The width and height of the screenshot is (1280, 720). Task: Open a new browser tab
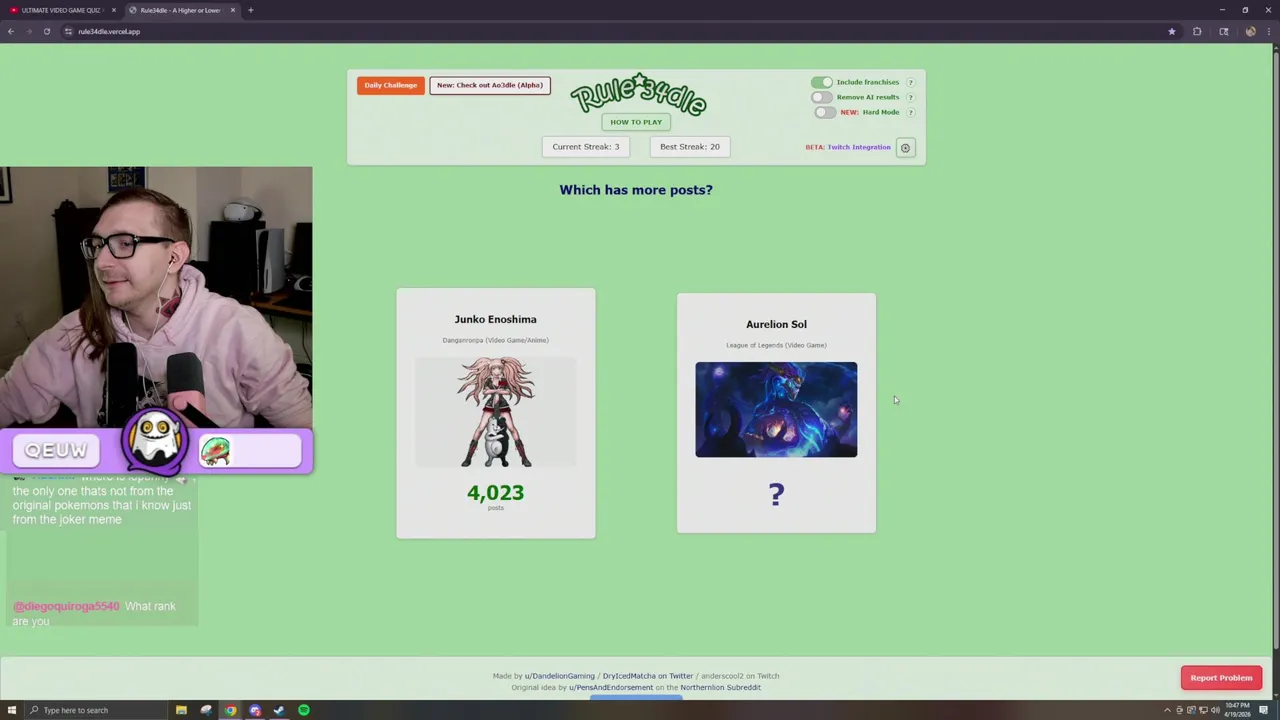point(251,10)
